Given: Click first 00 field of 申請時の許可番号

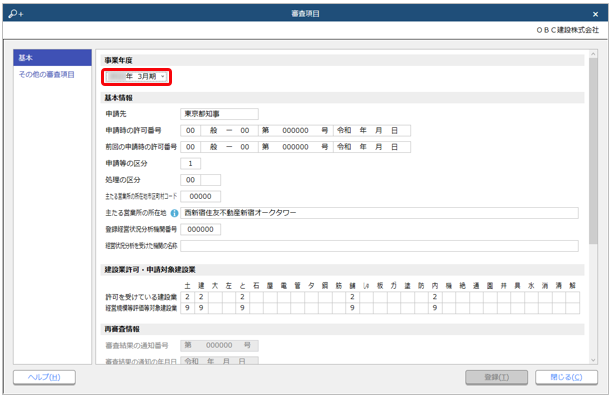Looking at the screenshot, I should pos(191,131).
